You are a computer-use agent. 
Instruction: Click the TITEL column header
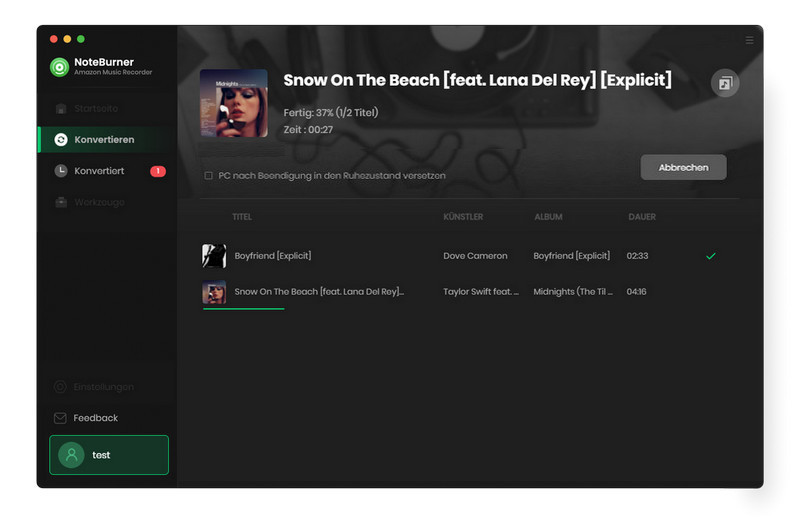[x=242, y=217]
